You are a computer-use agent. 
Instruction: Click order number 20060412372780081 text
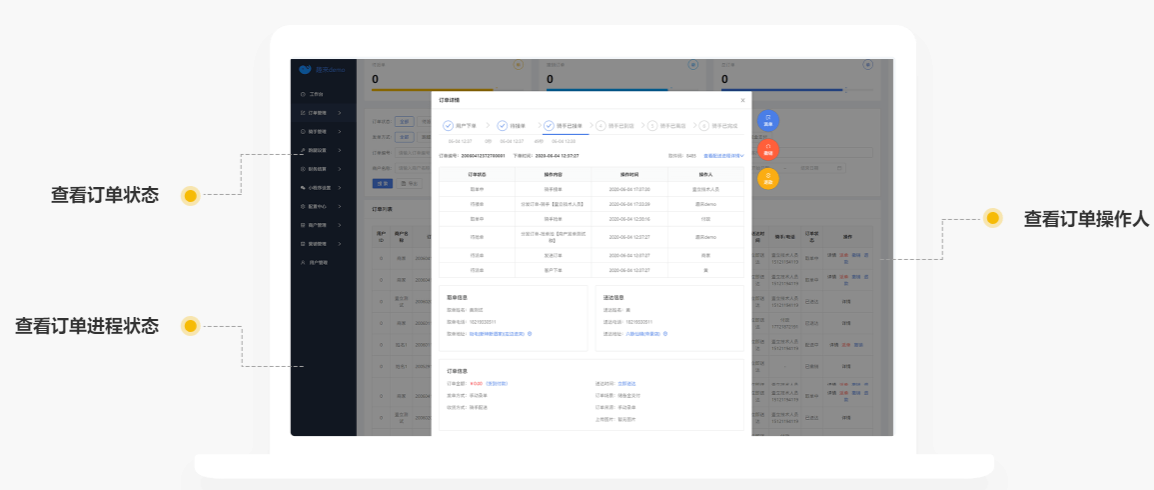pyautogui.click(x=483, y=156)
